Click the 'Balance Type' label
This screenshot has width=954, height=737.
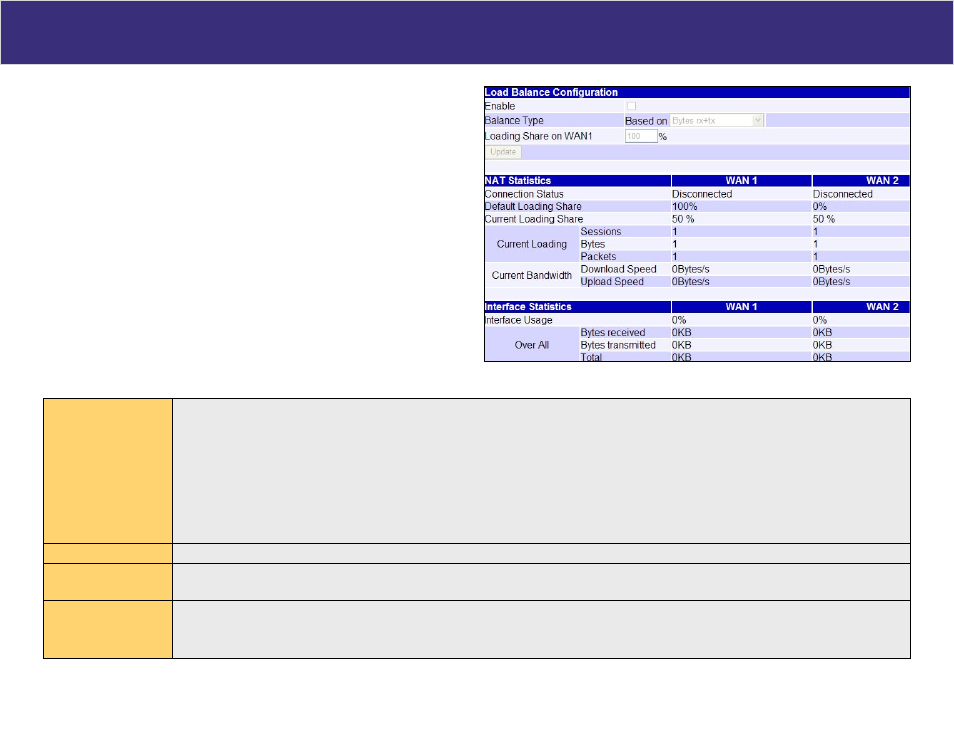pos(514,121)
